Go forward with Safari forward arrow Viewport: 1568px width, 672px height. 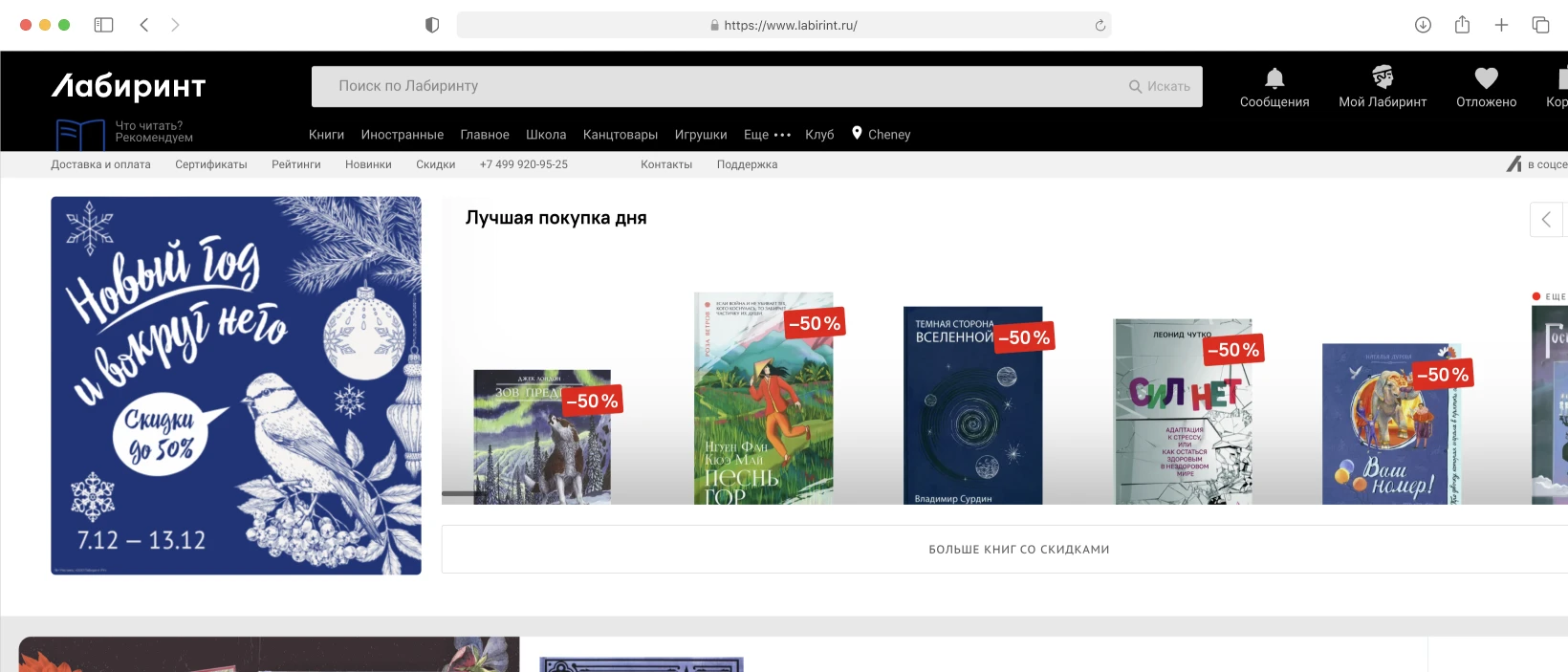(175, 25)
